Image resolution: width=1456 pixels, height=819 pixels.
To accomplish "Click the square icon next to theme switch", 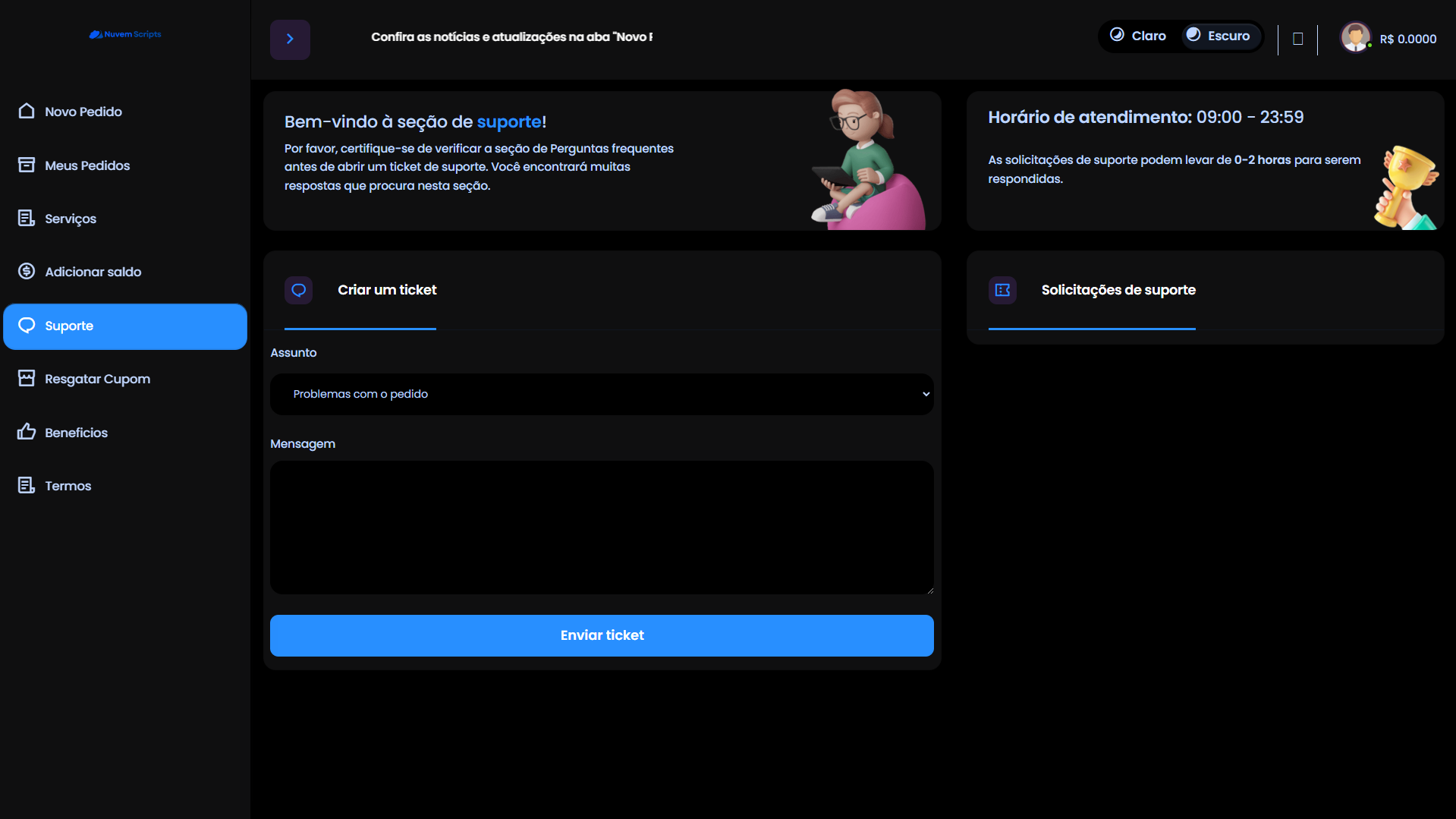I will click(1297, 39).
